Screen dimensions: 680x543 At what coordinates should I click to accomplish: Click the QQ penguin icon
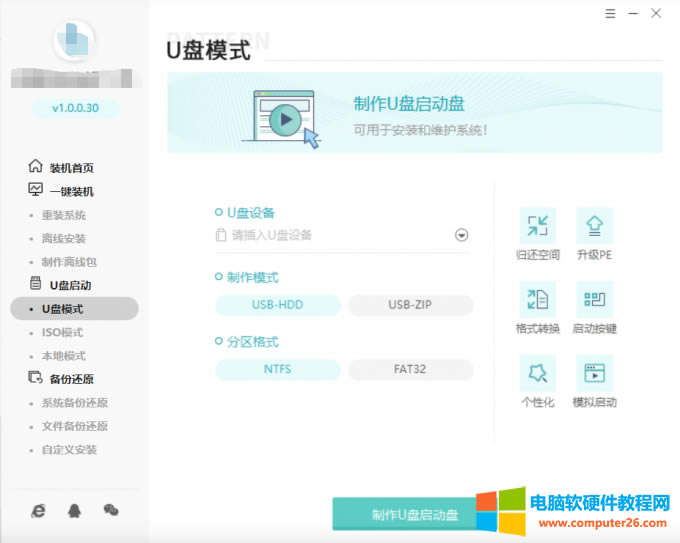[x=75, y=510]
